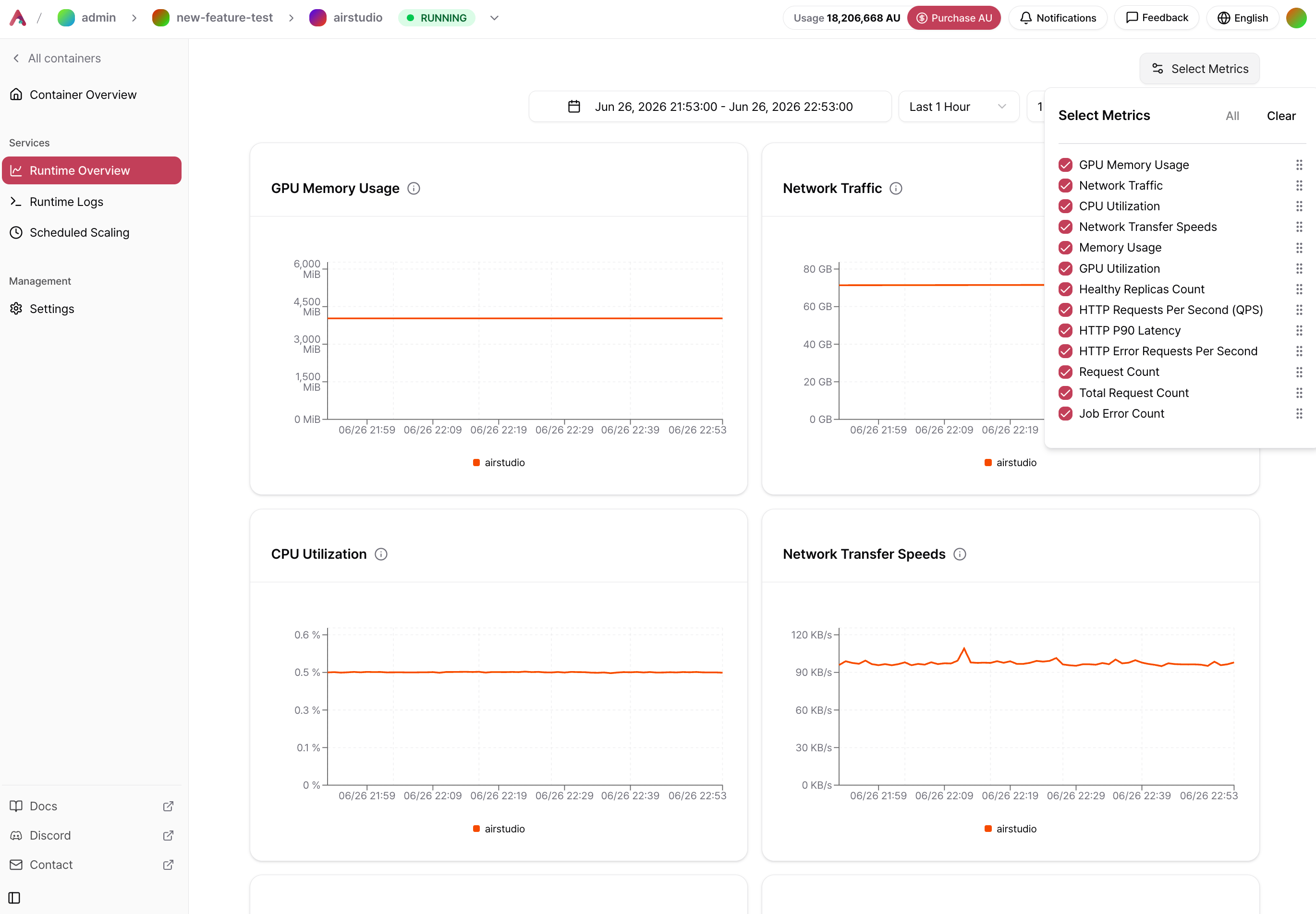Screen dimensions: 1316x914
Task: Uncheck Total Request Count metric
Action: (1065, 393)
